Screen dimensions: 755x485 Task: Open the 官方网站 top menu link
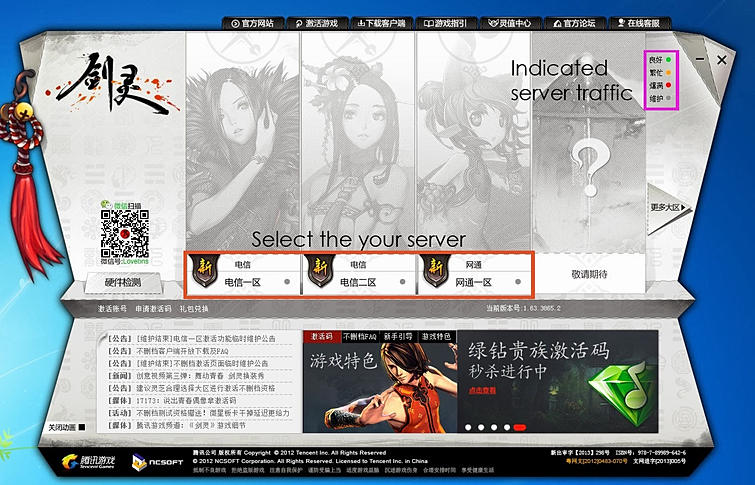[x=253, y=23]
